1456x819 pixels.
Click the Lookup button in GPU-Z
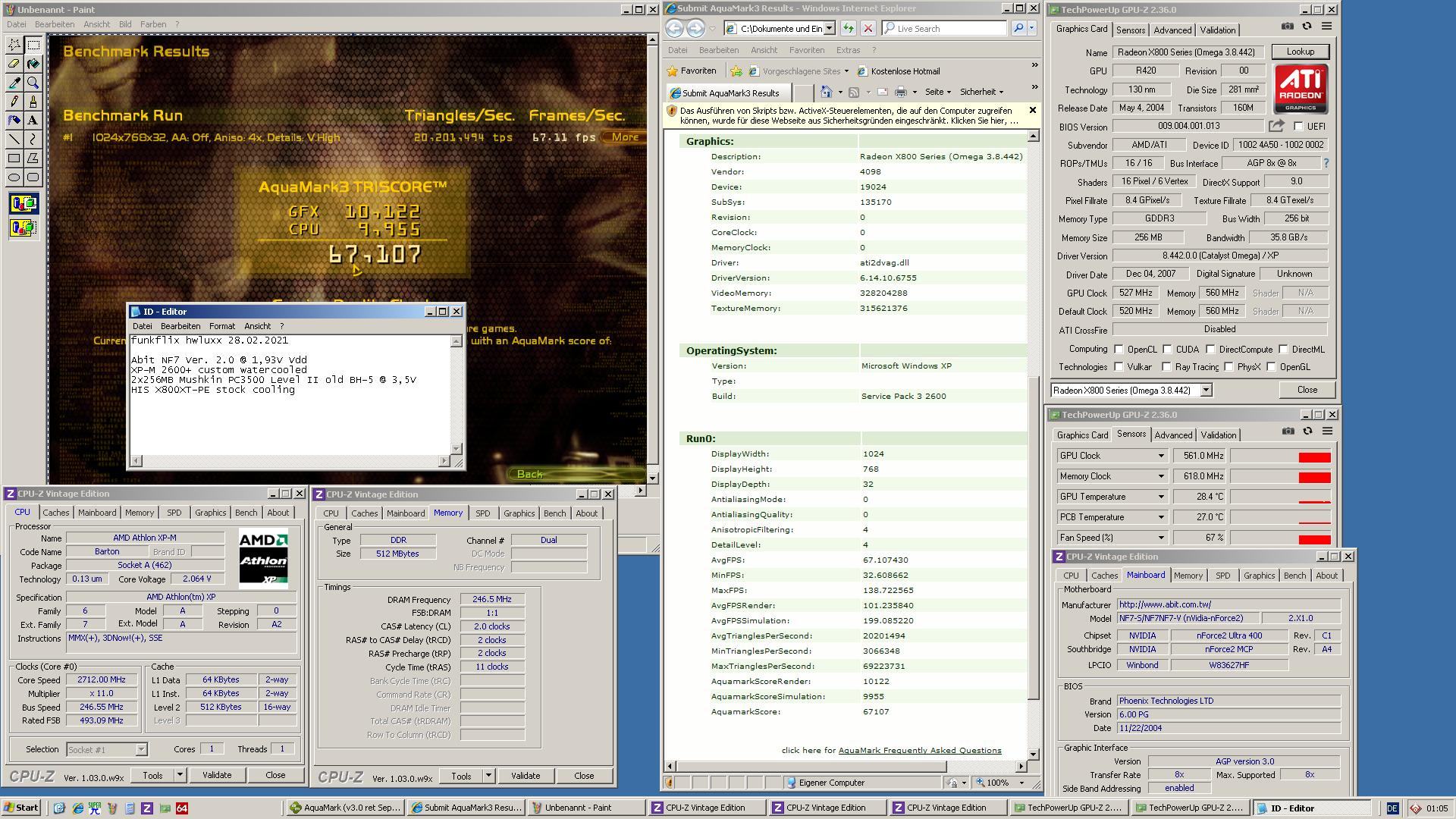1300,52
